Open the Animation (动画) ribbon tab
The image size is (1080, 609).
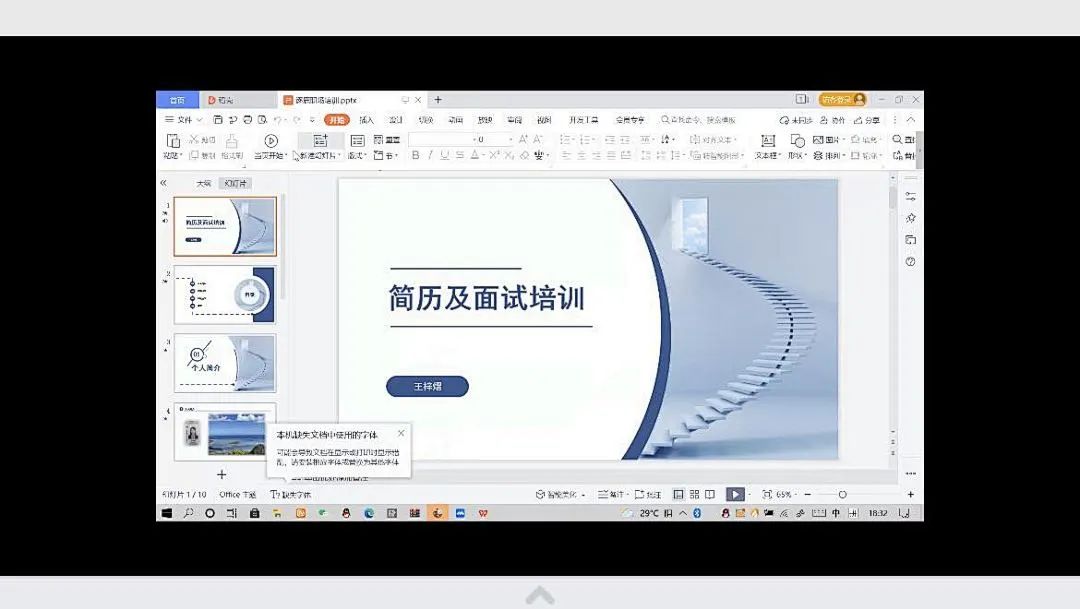[x=455, y=120]
